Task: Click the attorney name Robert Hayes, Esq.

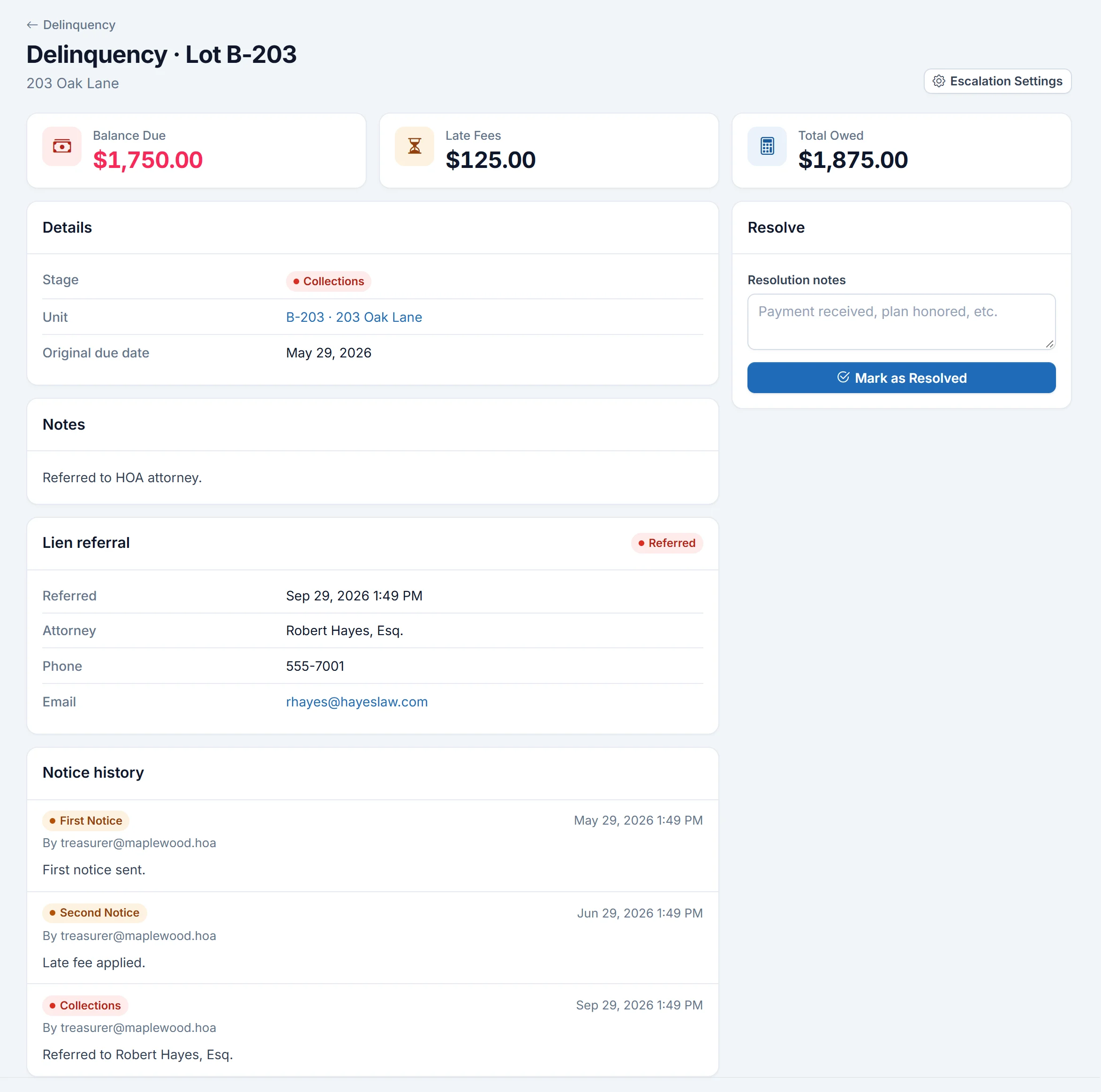Action: click(344, 630)
